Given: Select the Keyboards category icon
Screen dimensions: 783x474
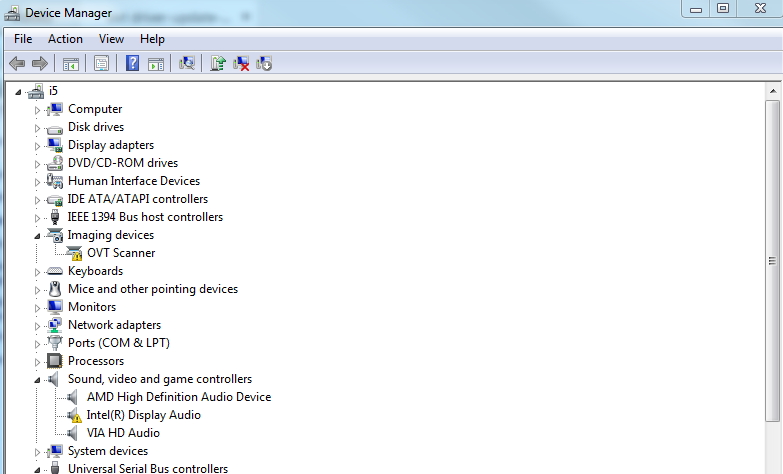Looking at the screenshot, I should [x=54, y=271].
